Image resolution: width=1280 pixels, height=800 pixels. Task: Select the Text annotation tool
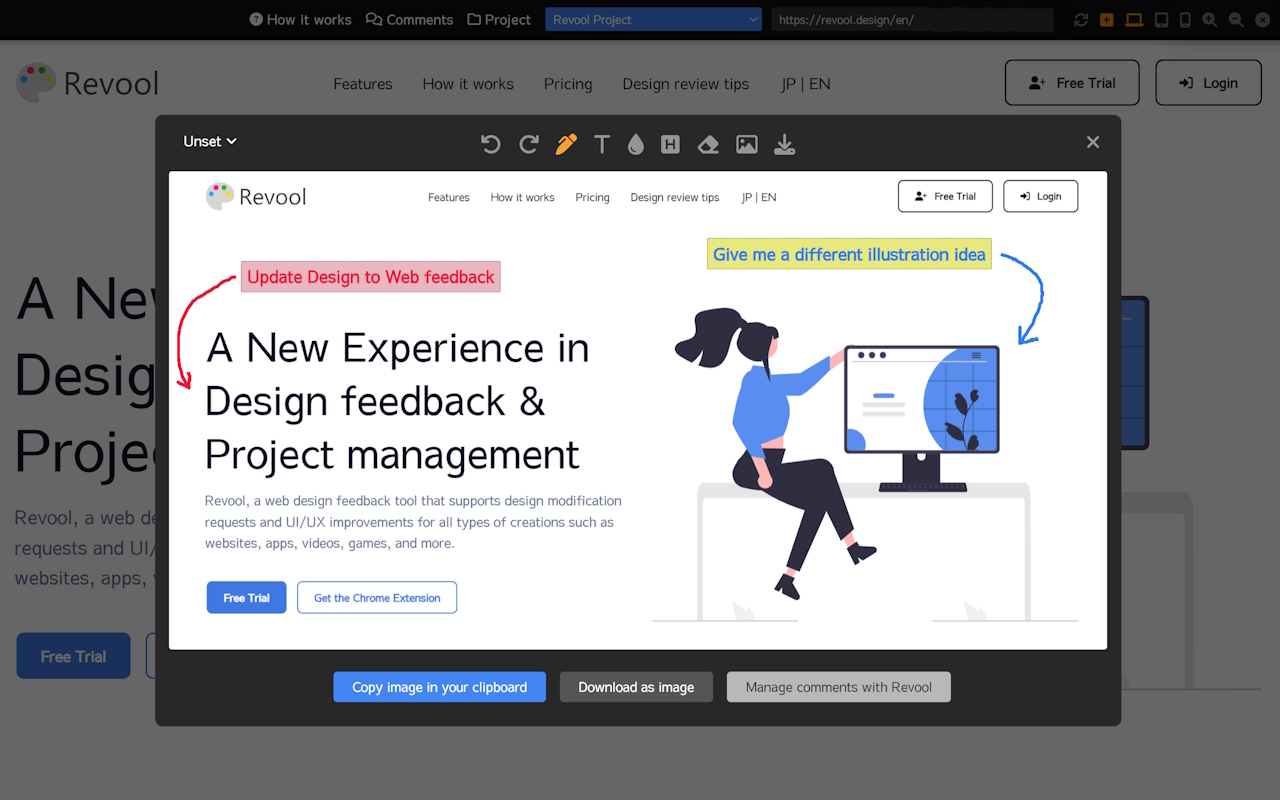click(602, 144)
